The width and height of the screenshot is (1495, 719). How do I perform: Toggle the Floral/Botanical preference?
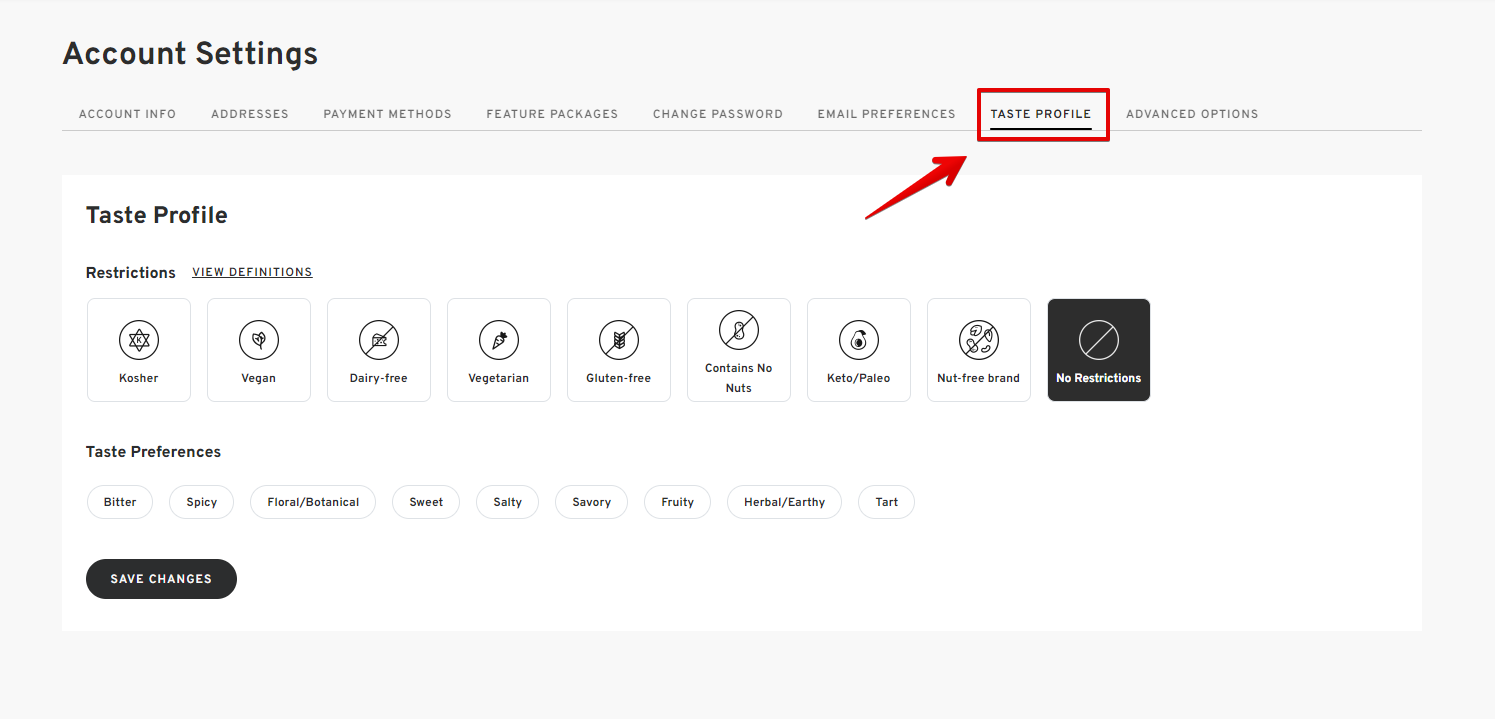point(313,502)
